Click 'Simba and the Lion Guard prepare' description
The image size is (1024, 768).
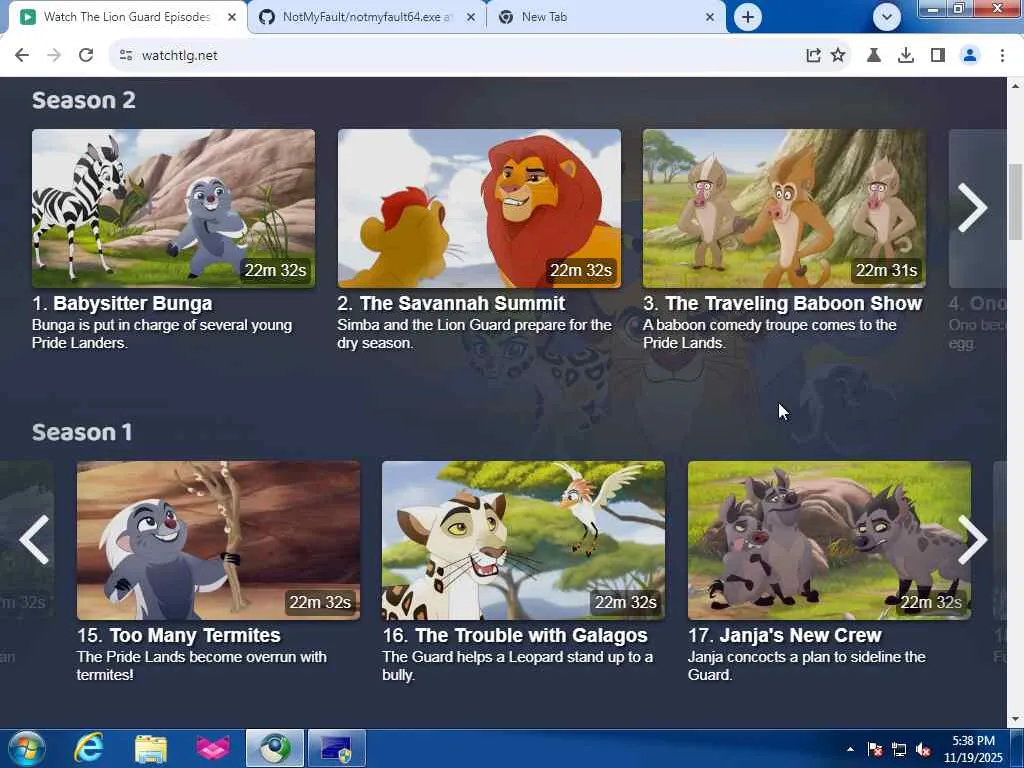click(474, 334)
